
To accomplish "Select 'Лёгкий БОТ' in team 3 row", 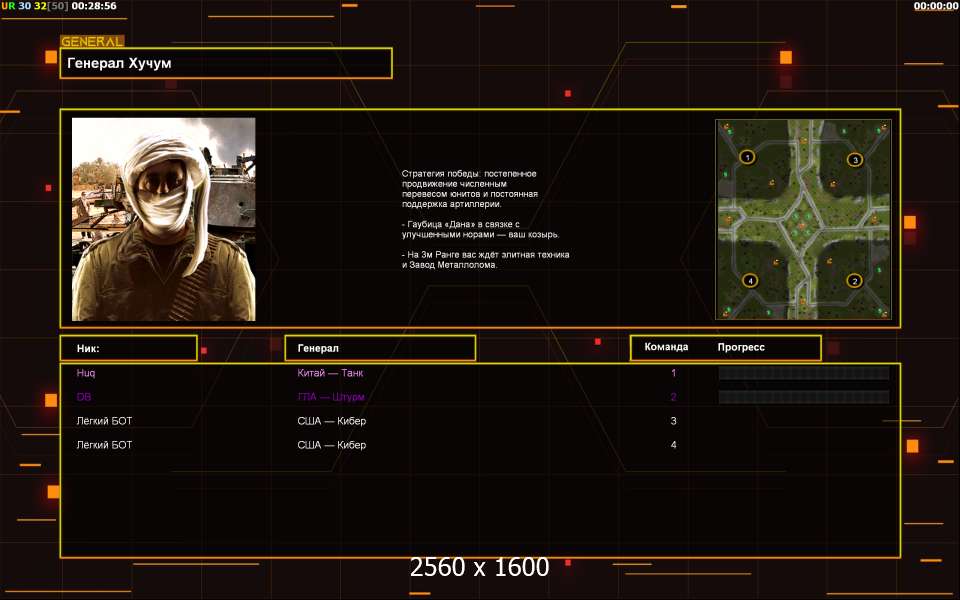I will click(104, 421).
